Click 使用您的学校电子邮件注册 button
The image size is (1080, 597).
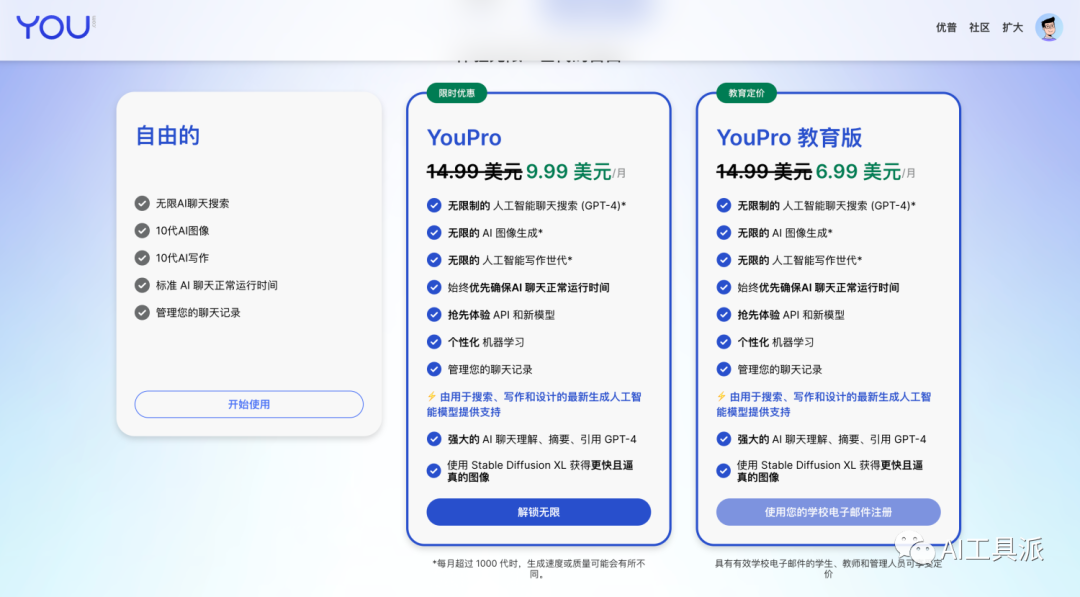[x=828, y=512]
